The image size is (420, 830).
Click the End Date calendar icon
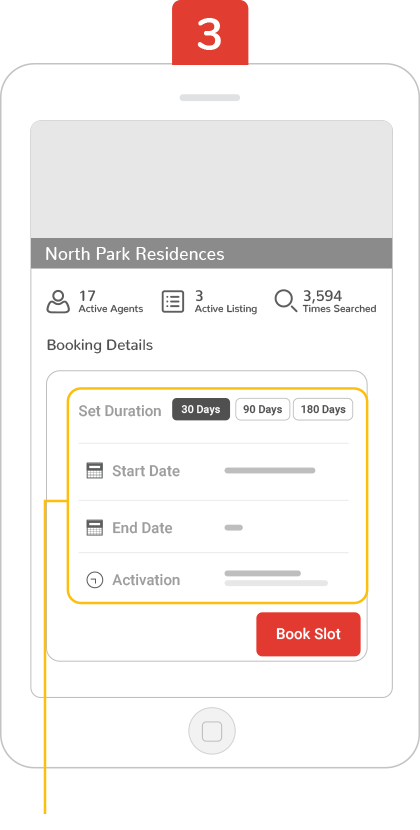pyautogui.click(x=94, y=527)
